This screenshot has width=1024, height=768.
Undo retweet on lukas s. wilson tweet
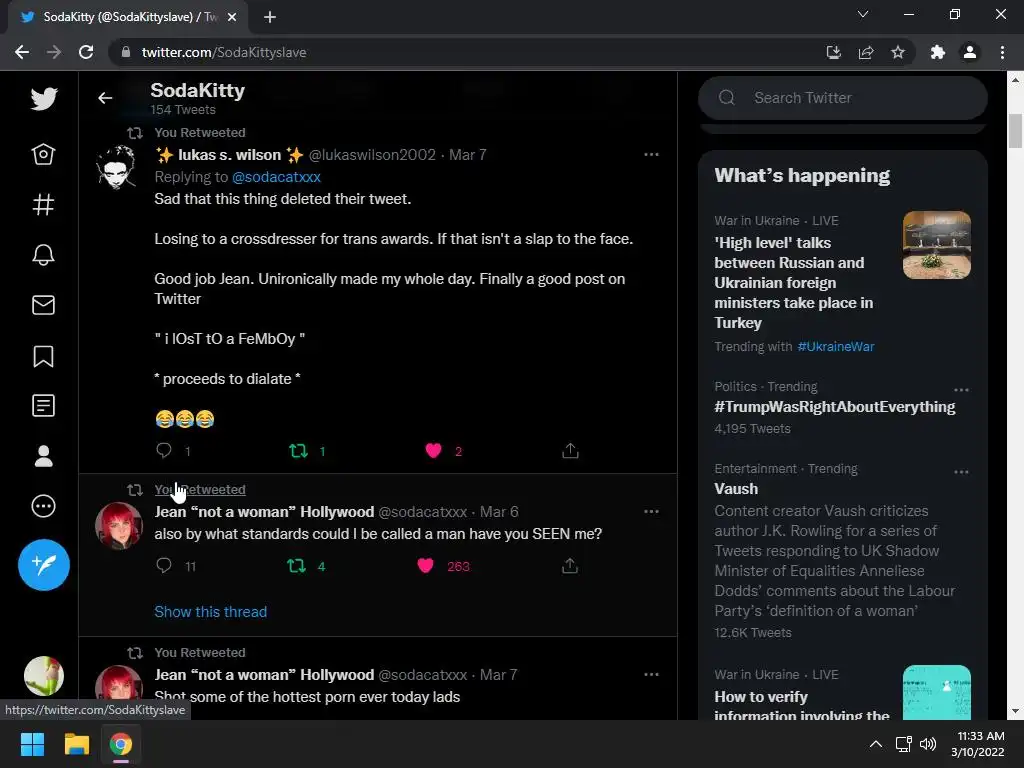[x=298, y=451]
